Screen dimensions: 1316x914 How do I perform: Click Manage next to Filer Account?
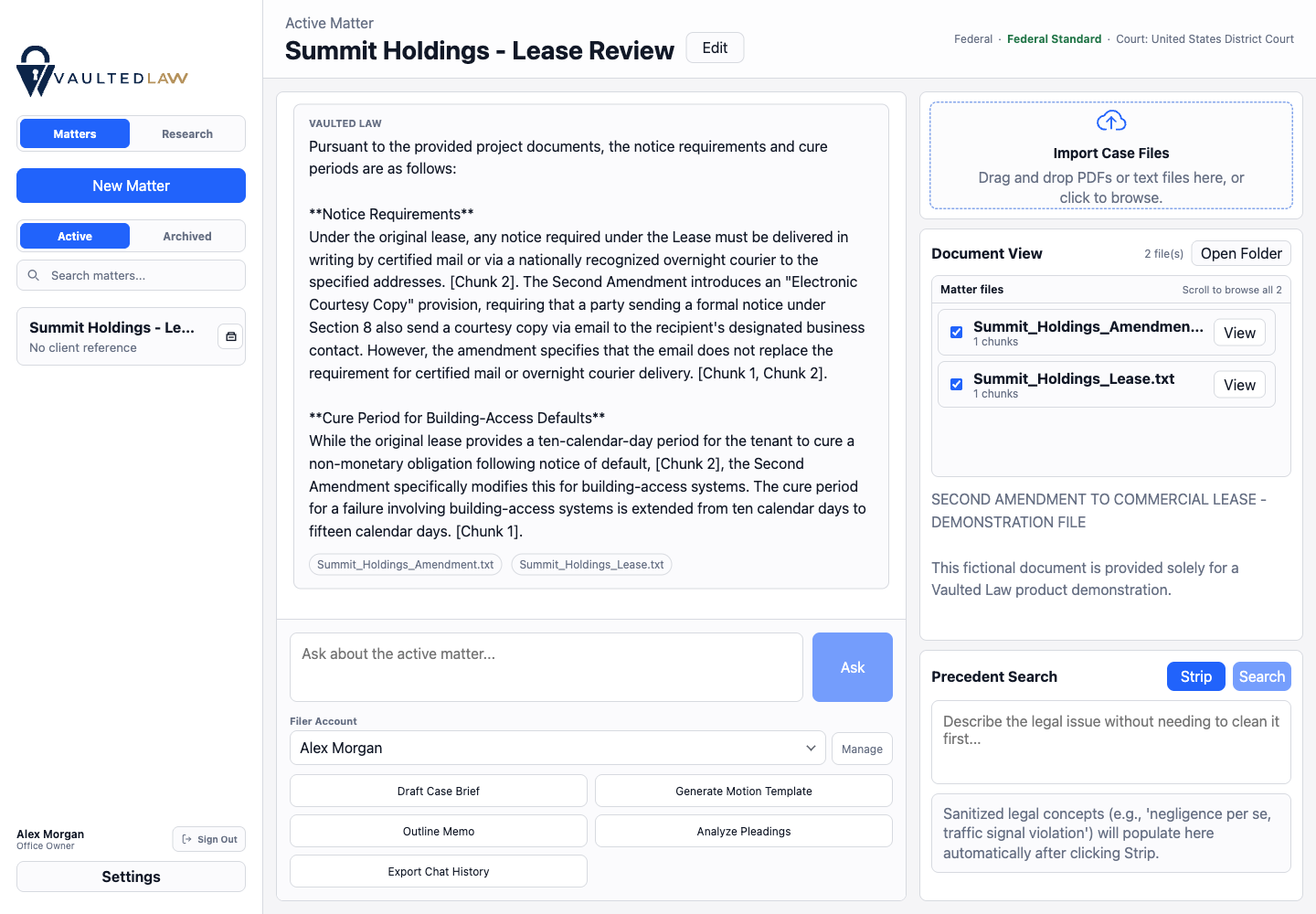click(862, 749)
